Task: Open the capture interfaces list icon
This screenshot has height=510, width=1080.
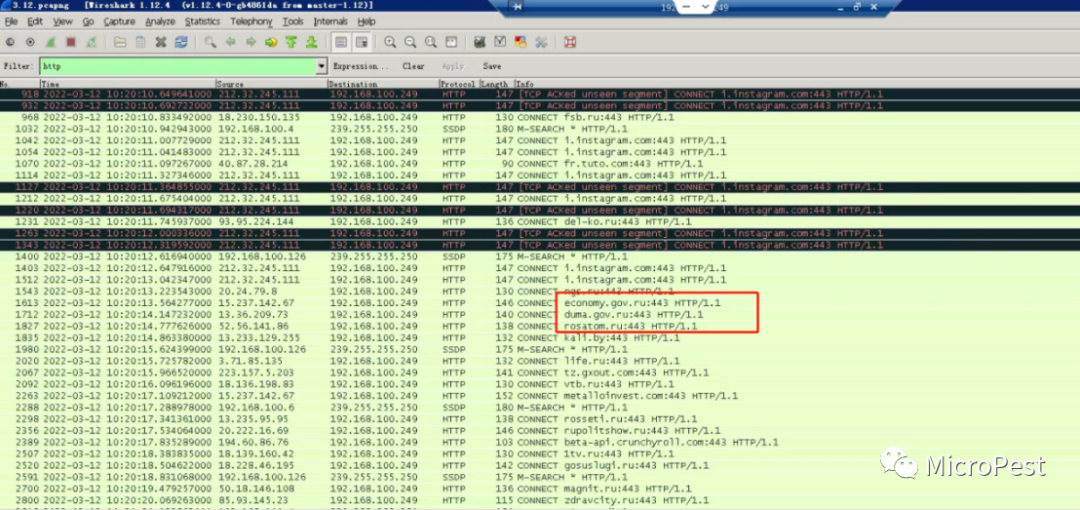Action: [10, 43]
